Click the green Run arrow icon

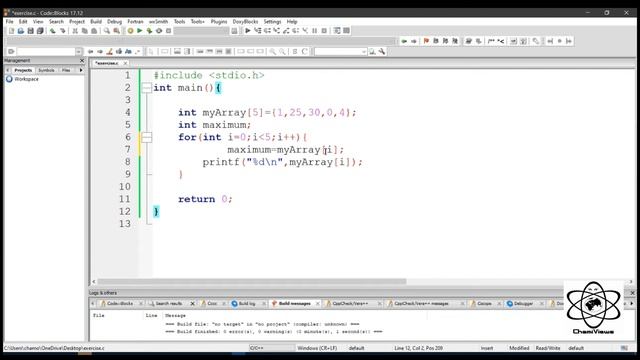click(x=140, y=31)
